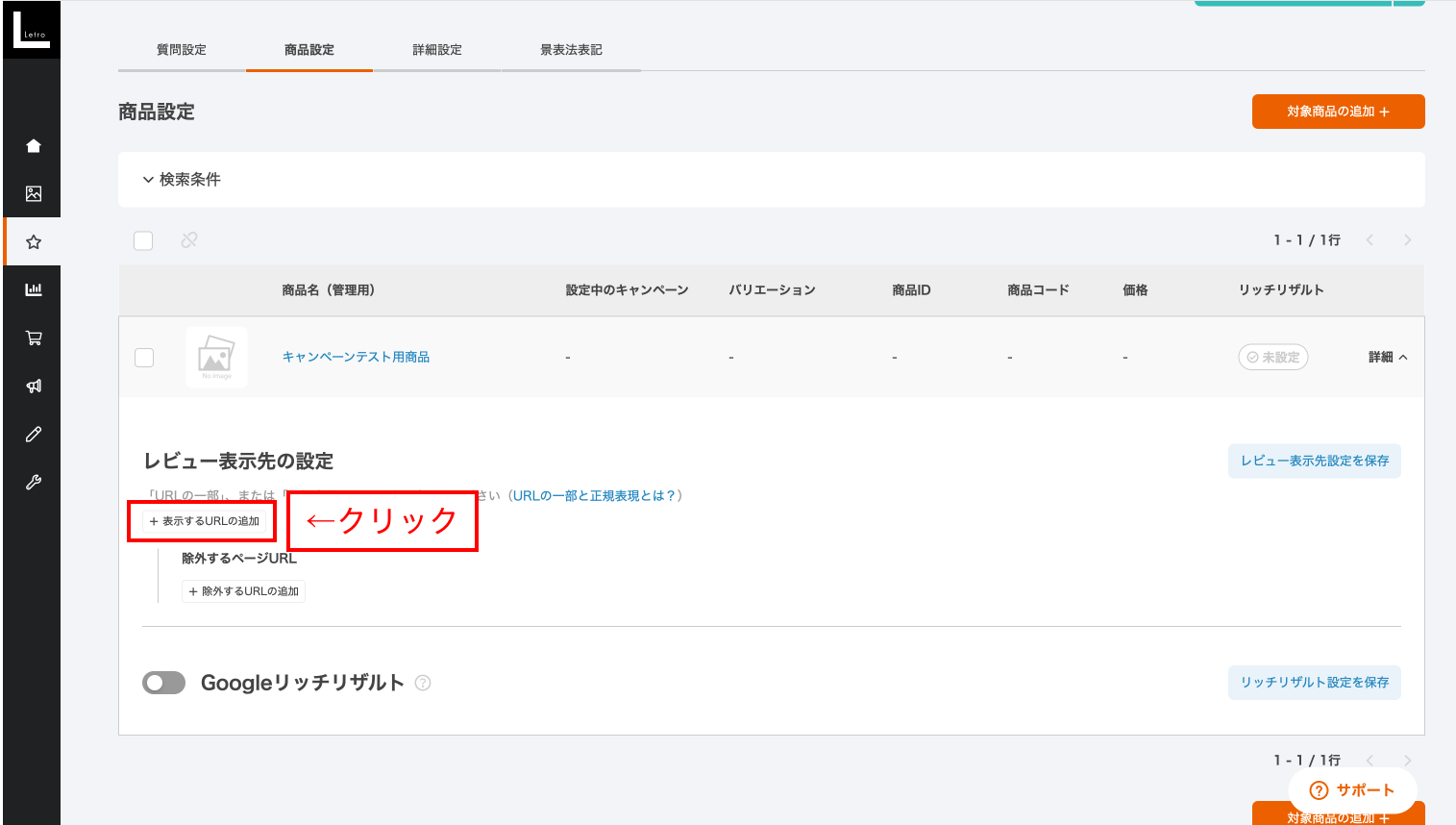Open the URLの一部と正規表現とは？ link
The height and width of the screenshot is (825, 1456).
click(594, 496)
